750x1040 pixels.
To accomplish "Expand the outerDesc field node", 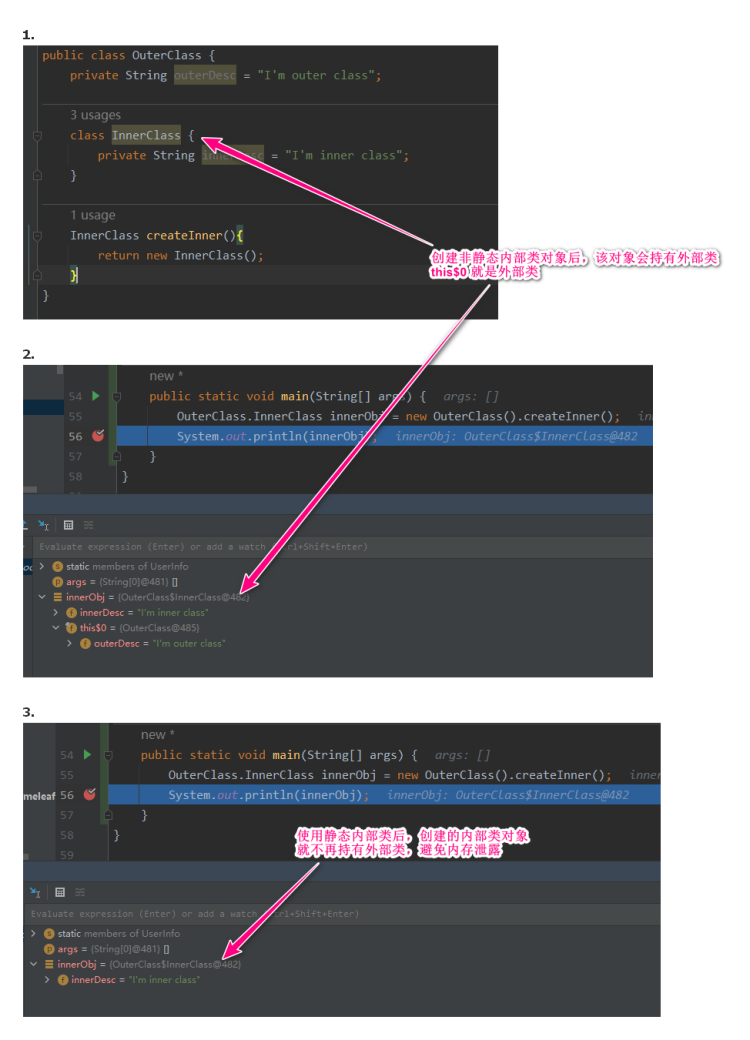I will pos(69,643).
